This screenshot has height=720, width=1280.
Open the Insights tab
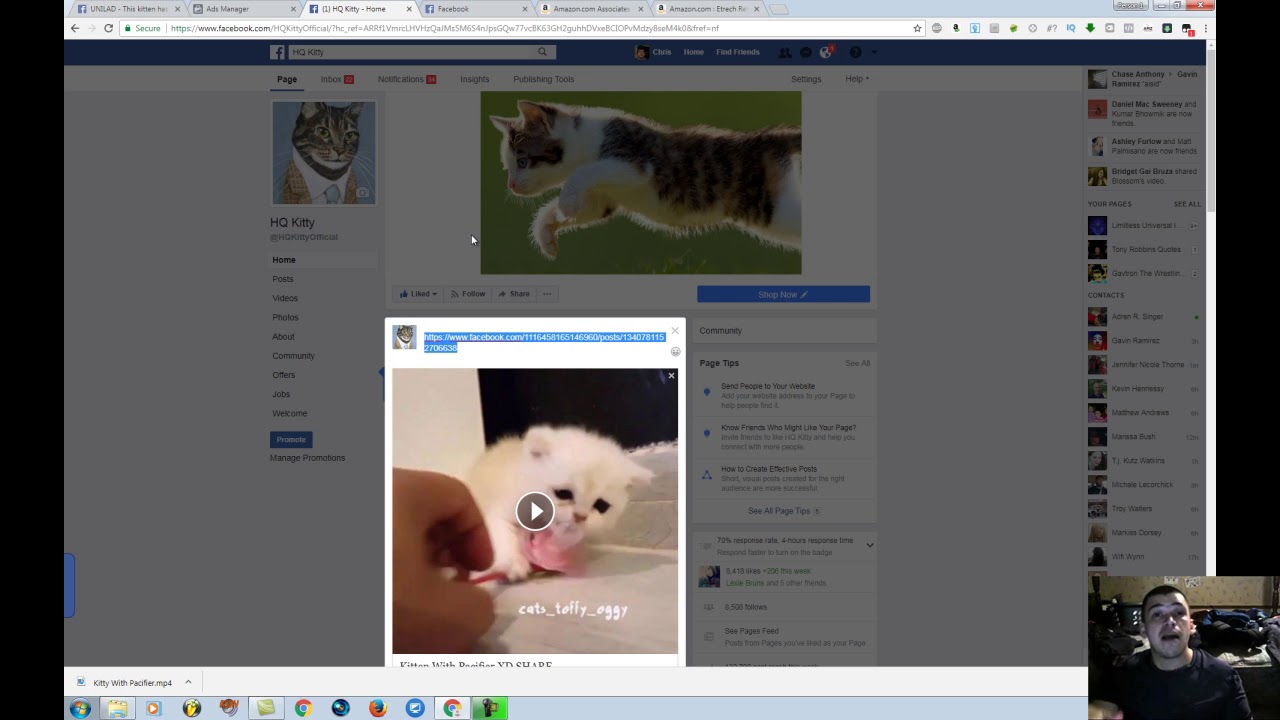[474, 79]
